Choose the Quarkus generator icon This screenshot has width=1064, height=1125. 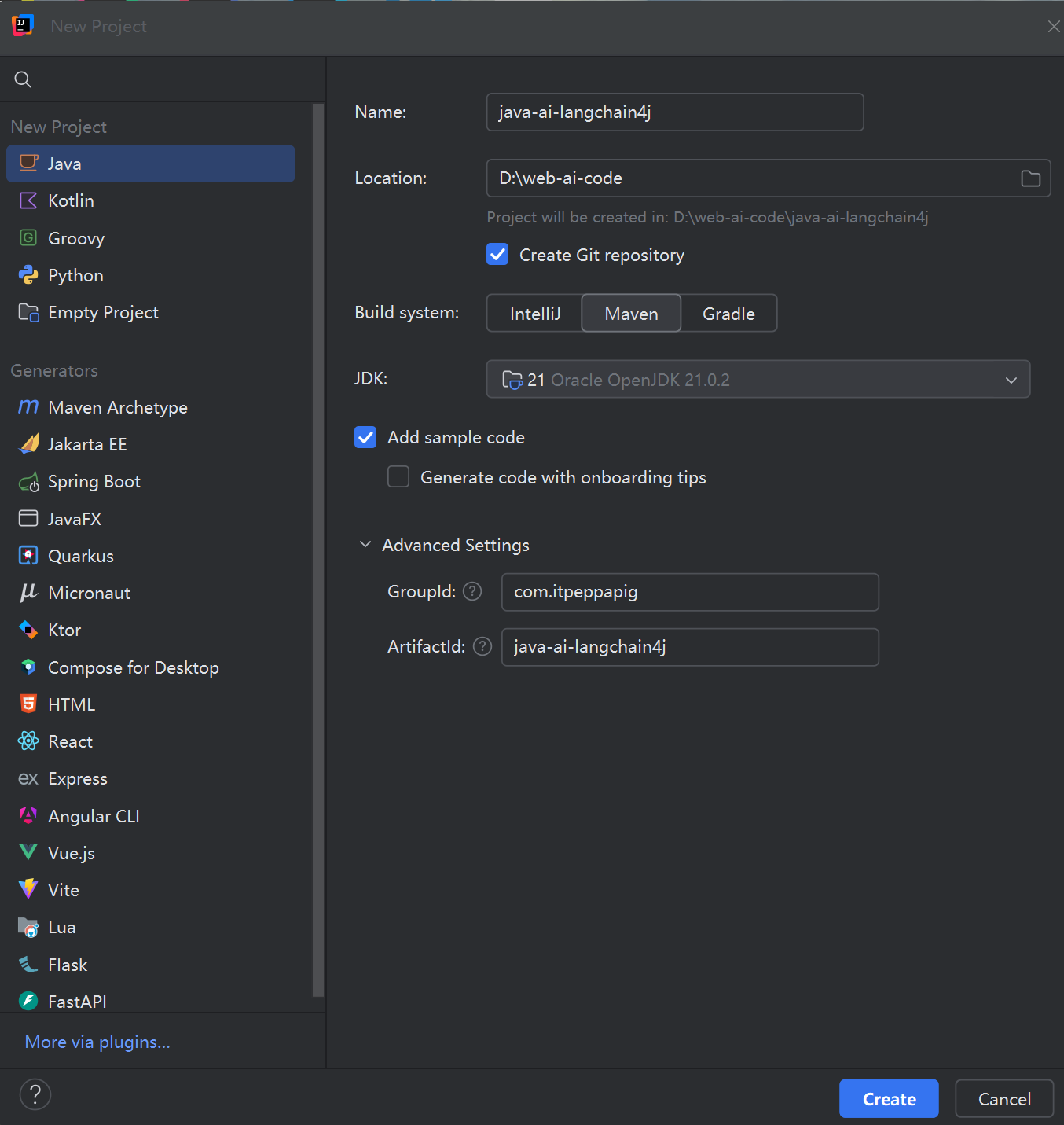[28, 555]
